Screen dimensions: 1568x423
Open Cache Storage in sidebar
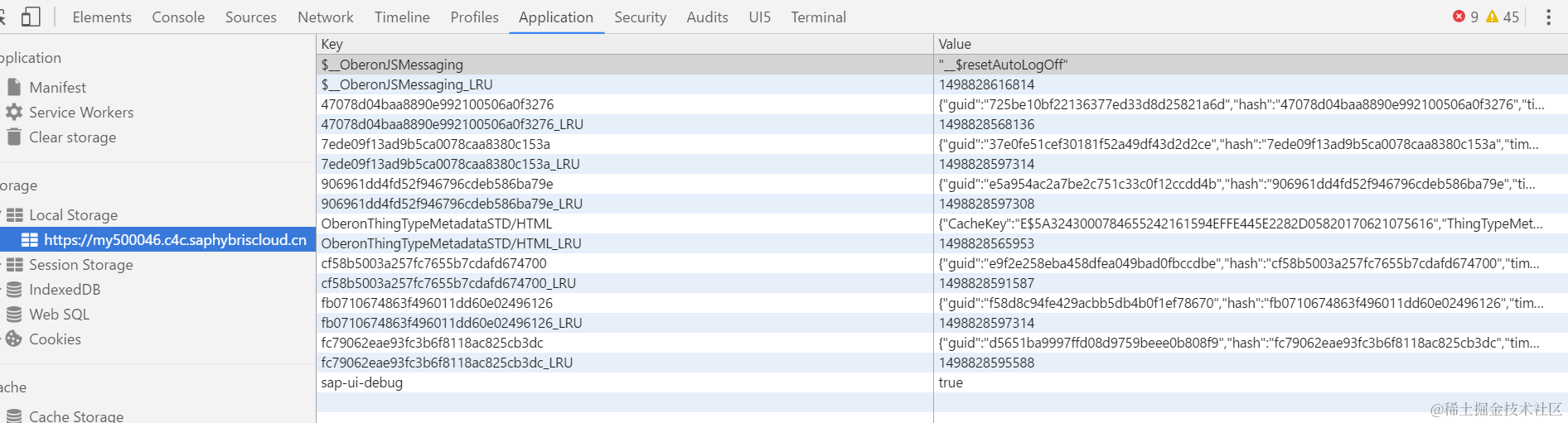pyautogui.click(x=65, y=416)
